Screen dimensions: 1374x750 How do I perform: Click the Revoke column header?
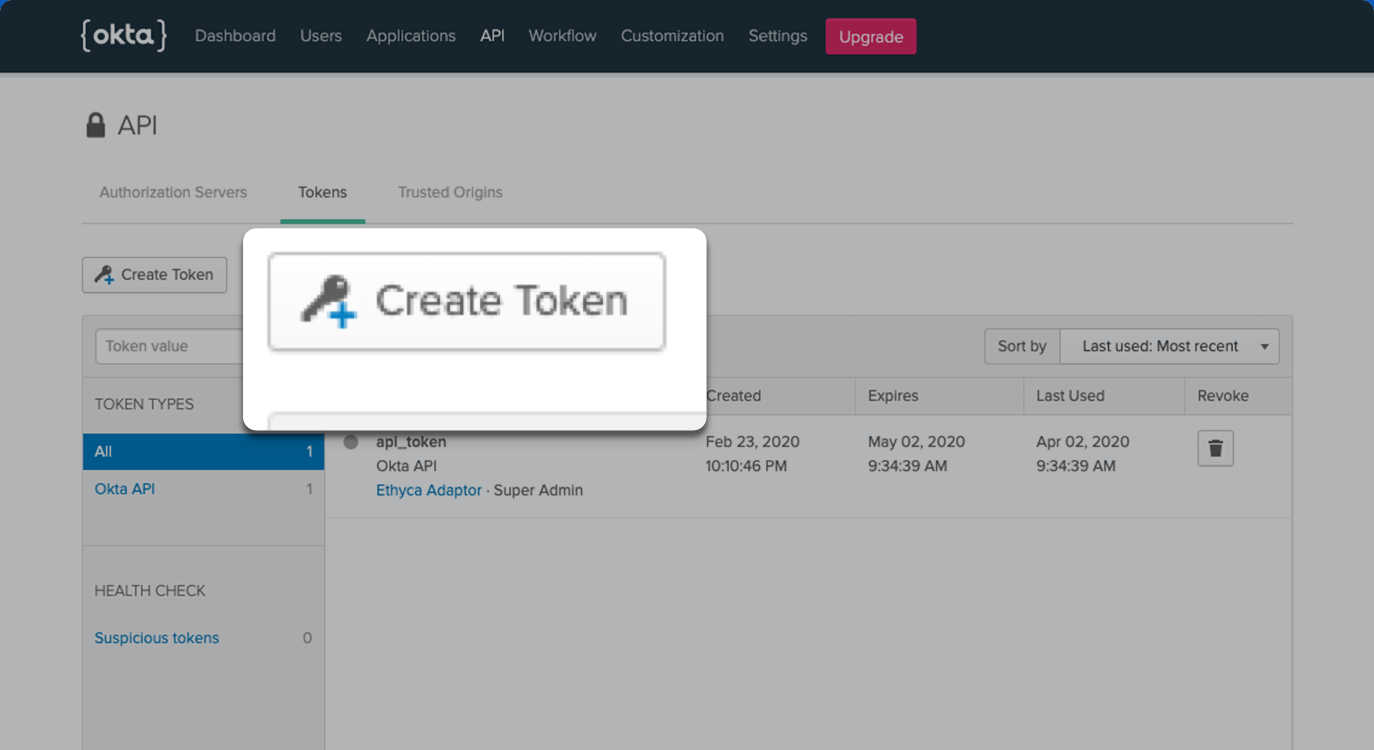click(x=1223, y=396)
